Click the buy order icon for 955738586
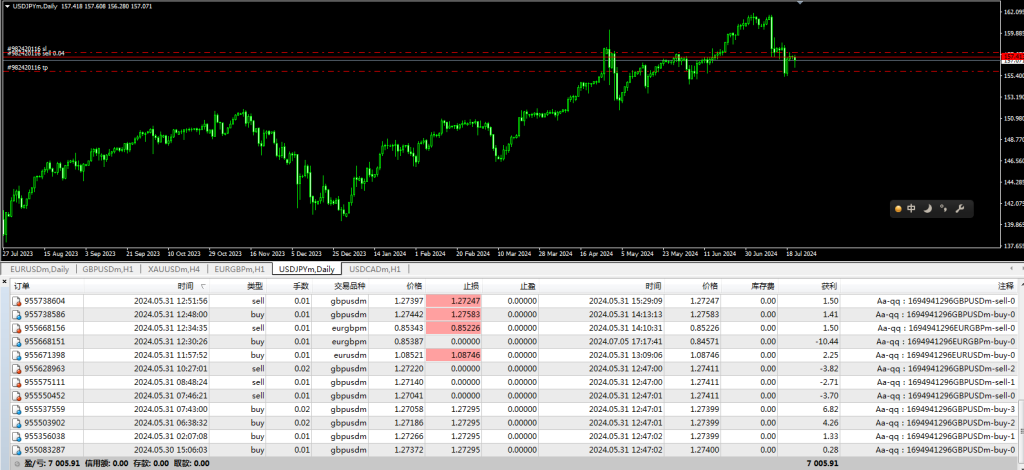The height and width of the screenshot is (470, 1024). click(x=16, y=314)
